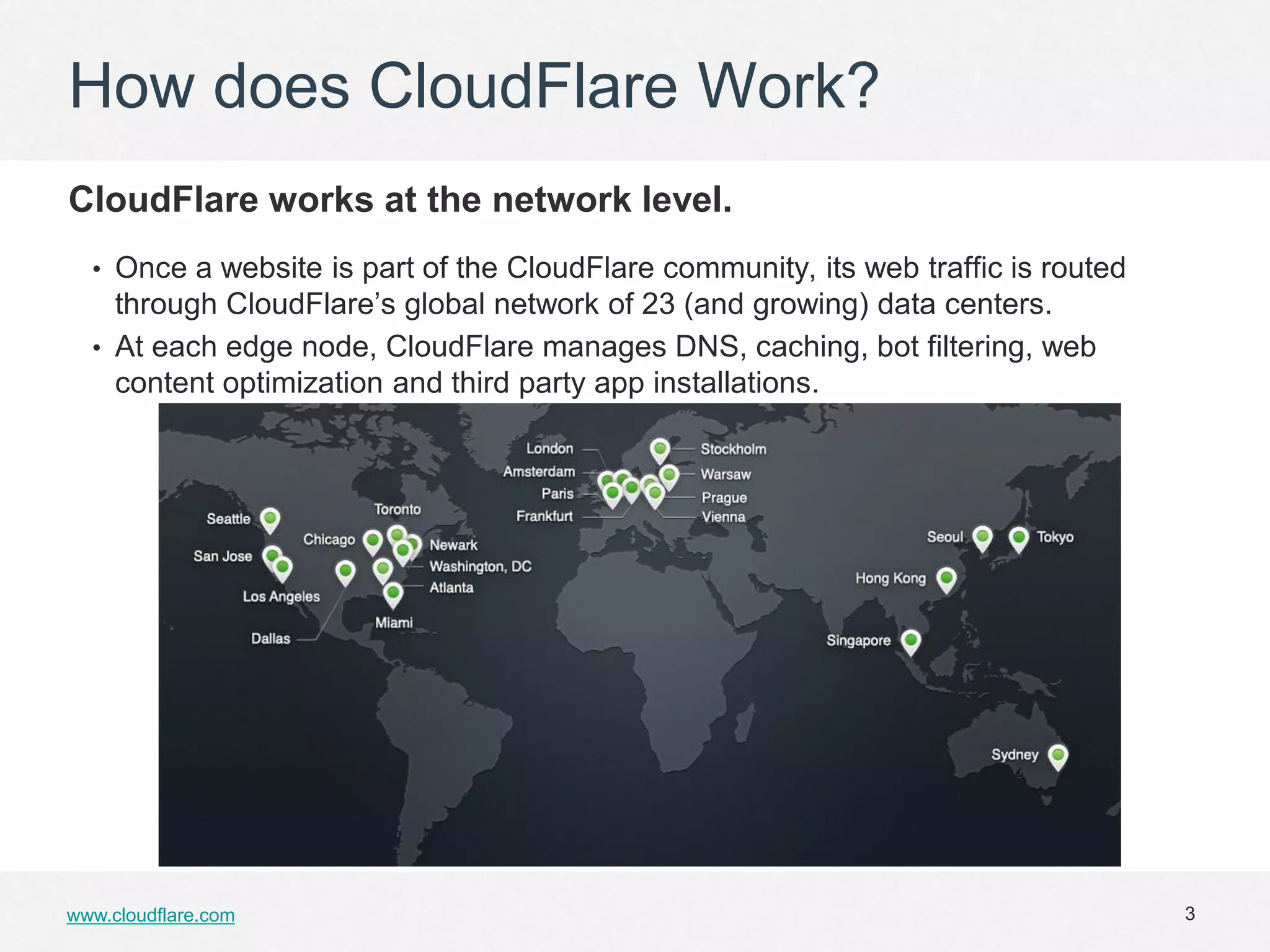Click the slide page number 3
1270x952 pixels.
1189,914
